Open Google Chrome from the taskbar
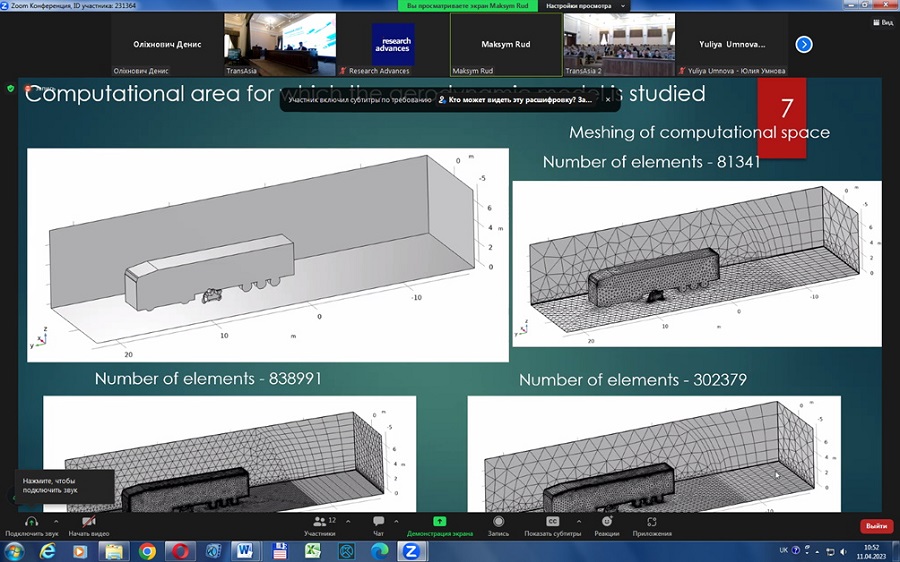Image resolution: width=900 pixels, height=562 pixels. click(x=147, y=552)
